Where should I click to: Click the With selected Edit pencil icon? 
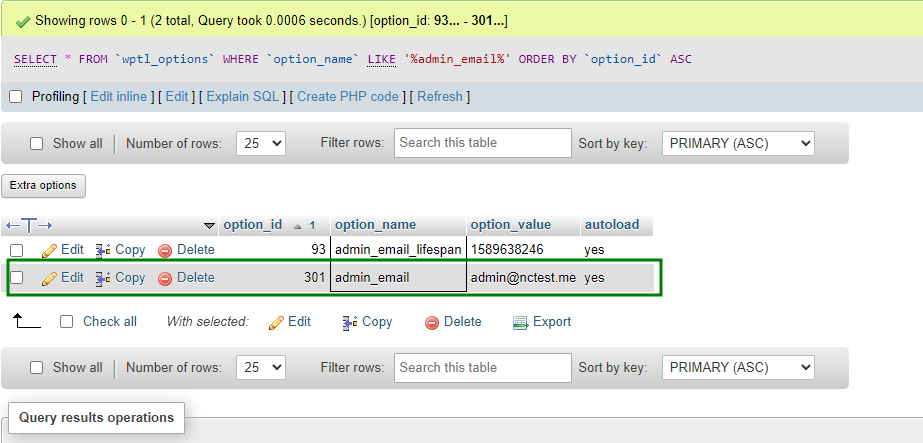click(277, 322)
